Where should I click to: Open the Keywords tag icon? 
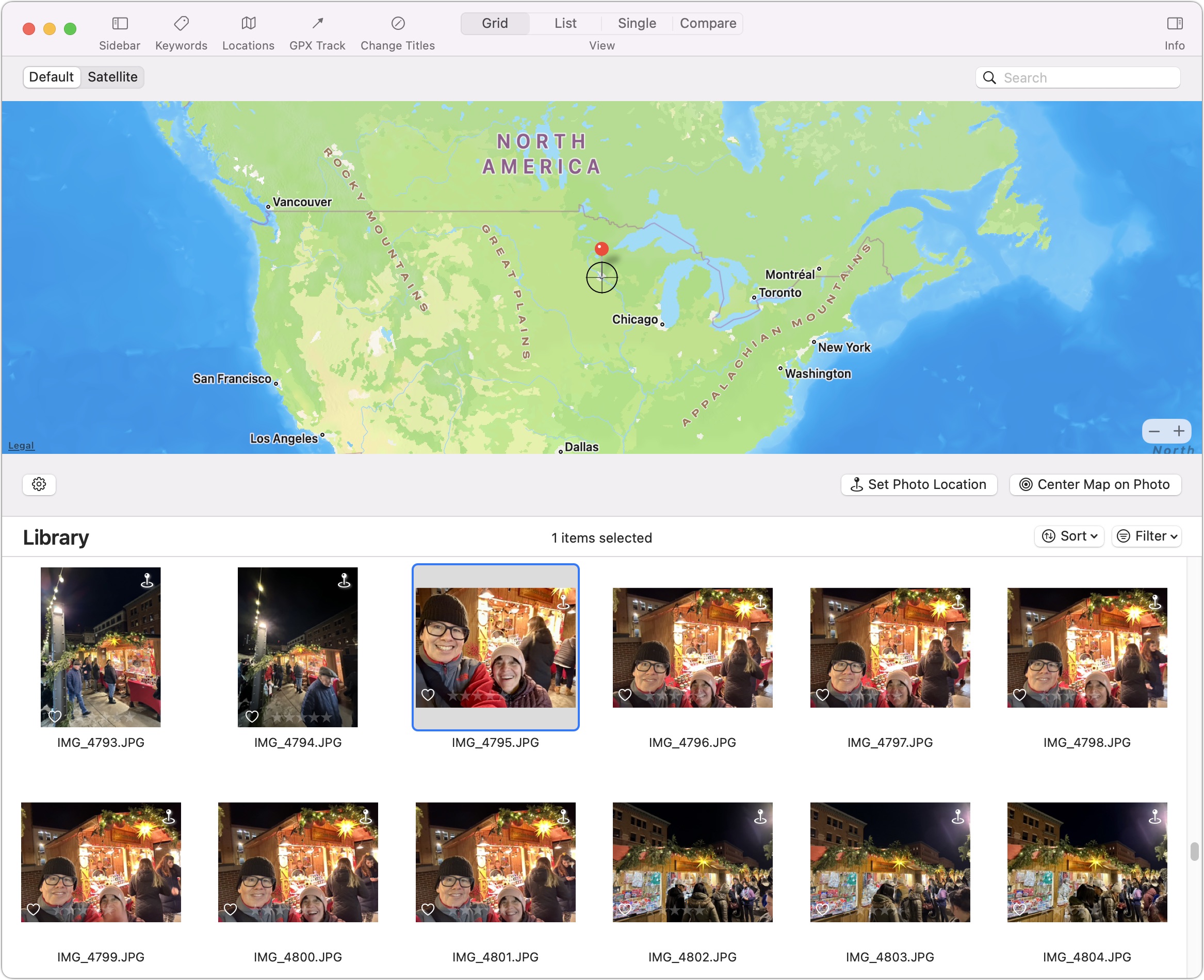tap(181, 24)
